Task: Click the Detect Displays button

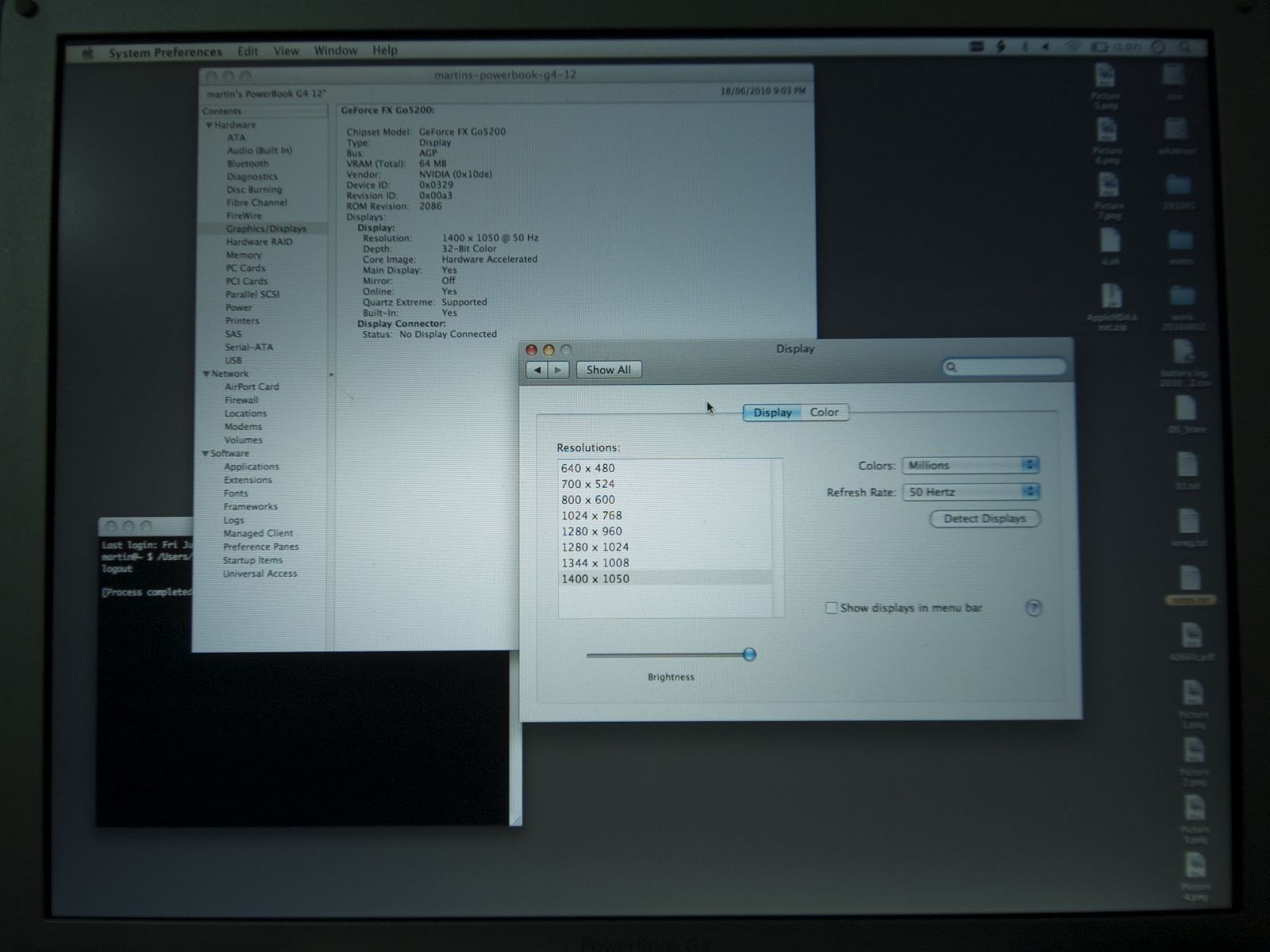Action: [985, 519]
